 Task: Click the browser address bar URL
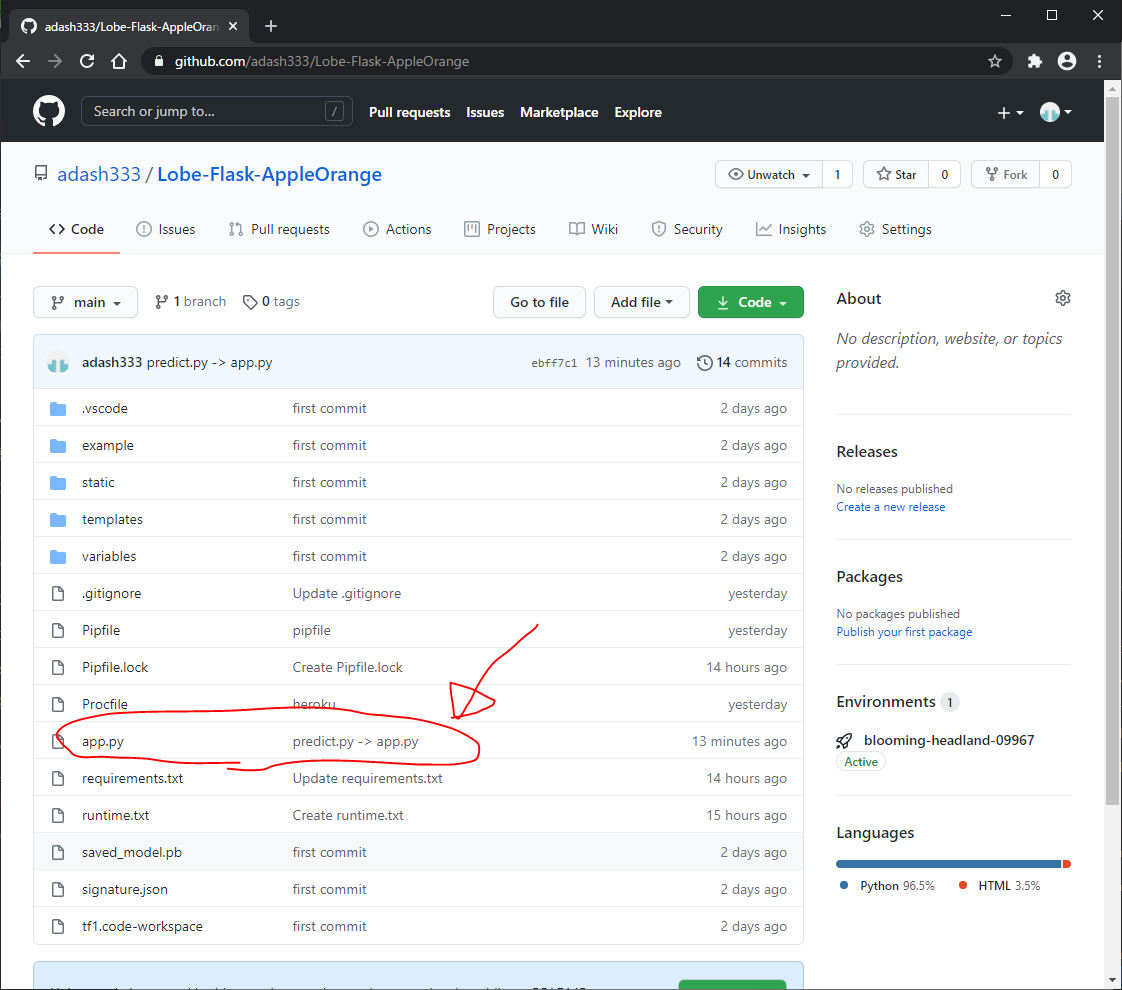(x=322, y=62)
